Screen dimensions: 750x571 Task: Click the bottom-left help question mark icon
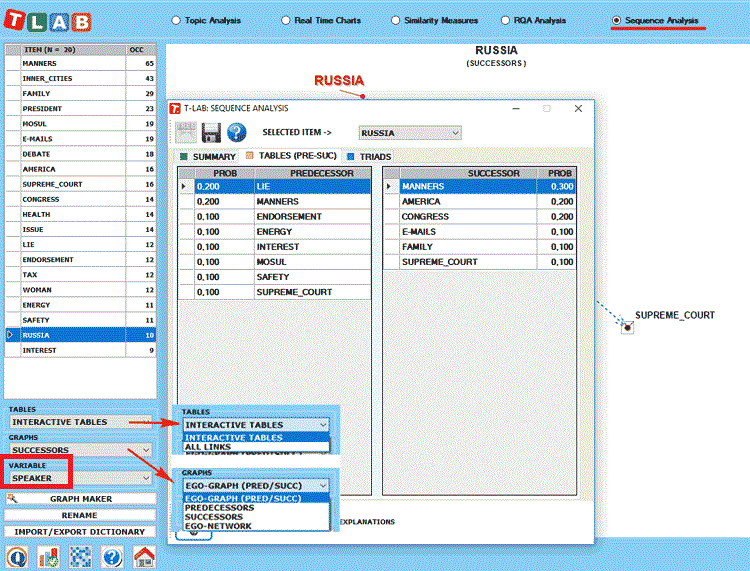[x=112, y=557]
